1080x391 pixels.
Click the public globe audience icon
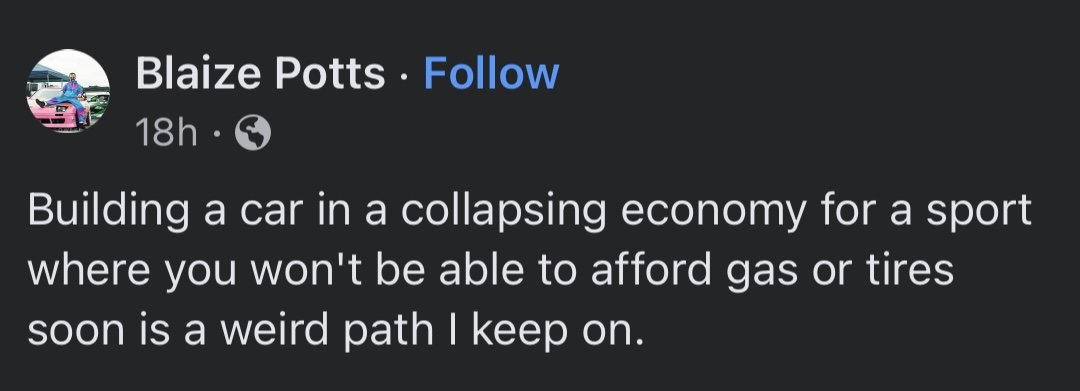click(x=253, y=133)
